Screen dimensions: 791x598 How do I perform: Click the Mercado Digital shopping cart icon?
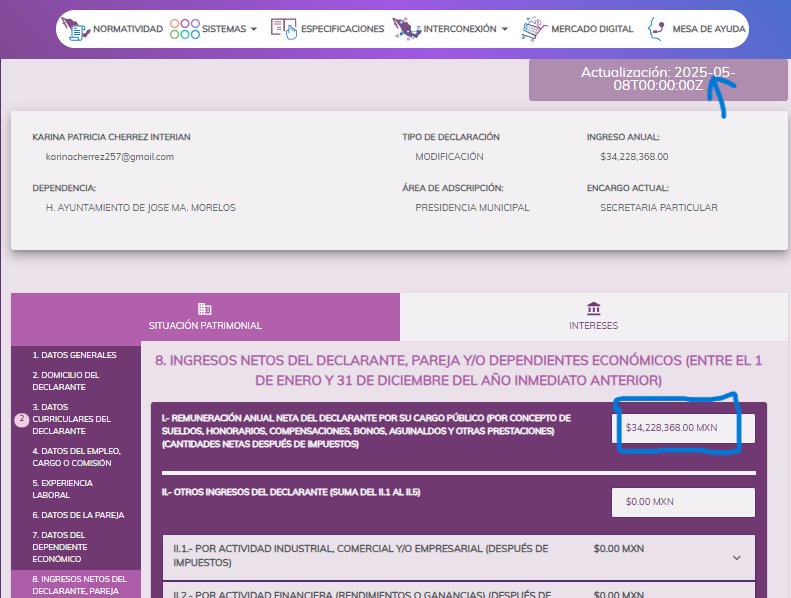click(534, 29)
